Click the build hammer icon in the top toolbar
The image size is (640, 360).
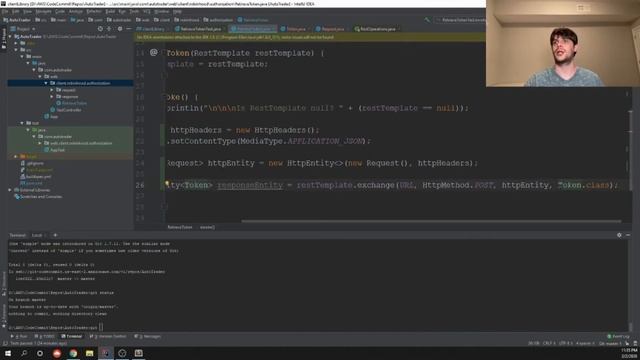coord(427,20)
